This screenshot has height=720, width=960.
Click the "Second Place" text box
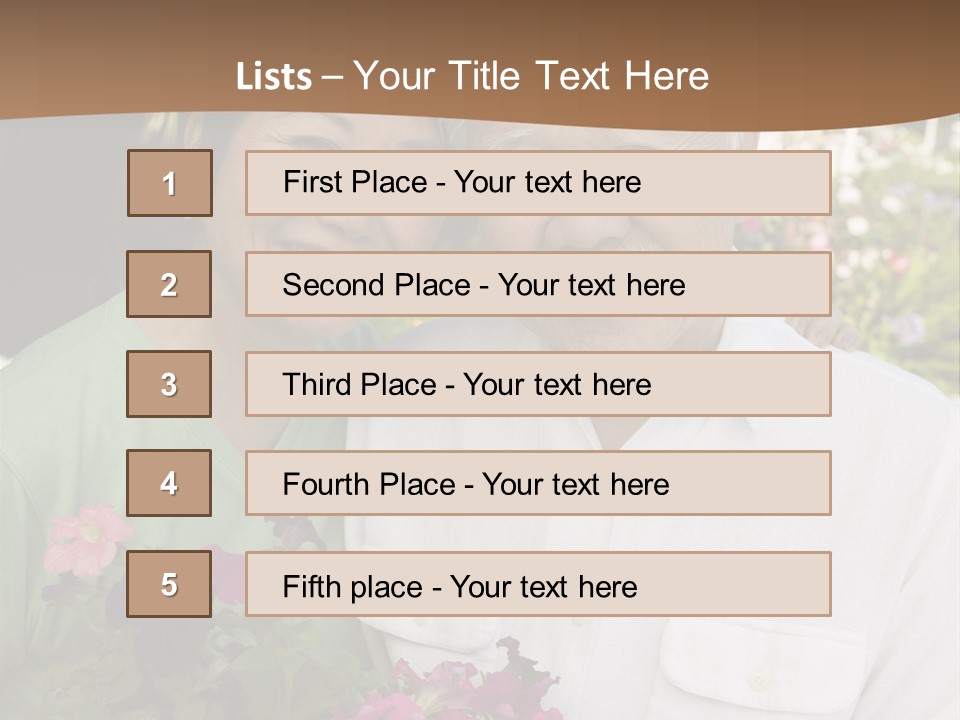point(538,284)
